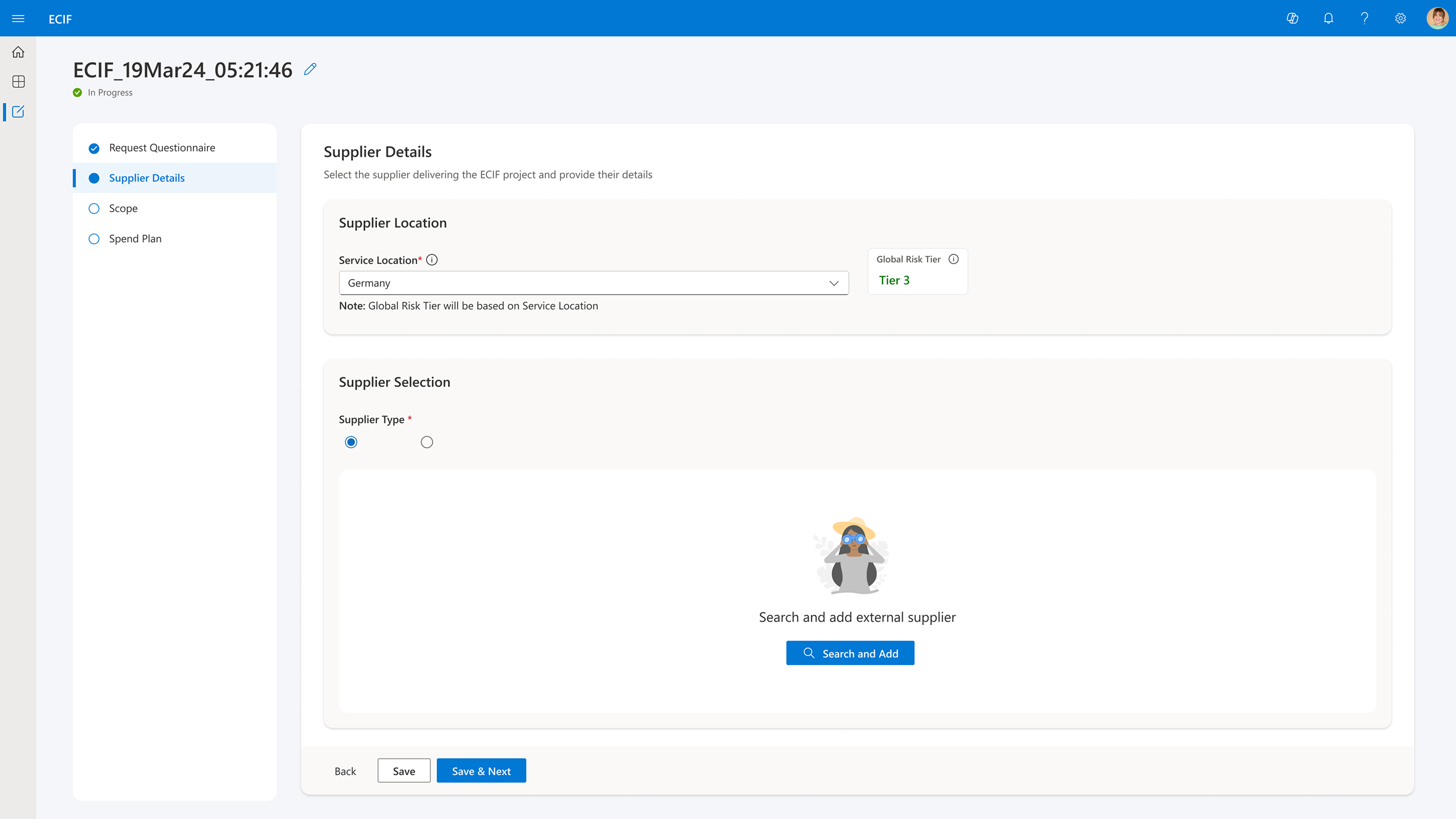Go to Request Questionnaire step
The width and height of the screenshot is (1456, 819).
click(x=162, y=148)
